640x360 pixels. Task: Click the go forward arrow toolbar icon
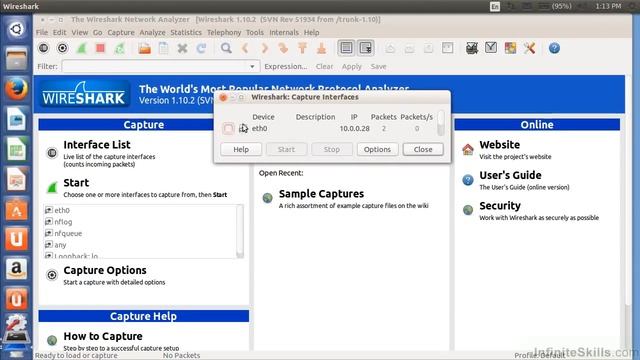pyautogui.click(x=264, y=48)
